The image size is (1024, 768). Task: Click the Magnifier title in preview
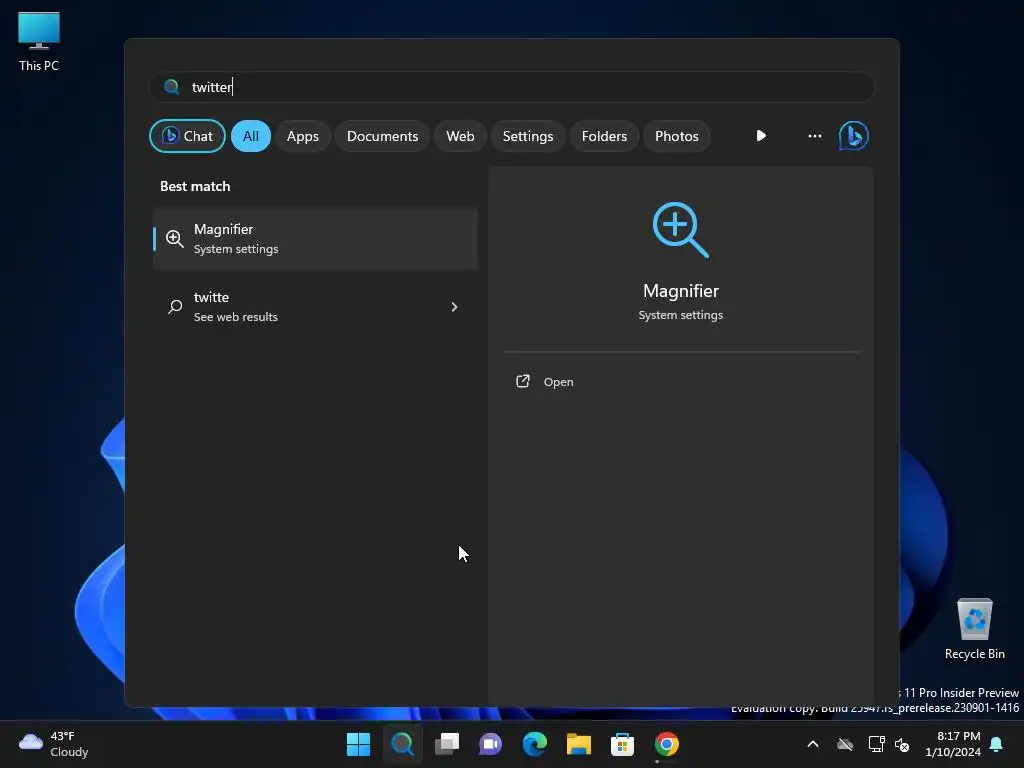680,291
